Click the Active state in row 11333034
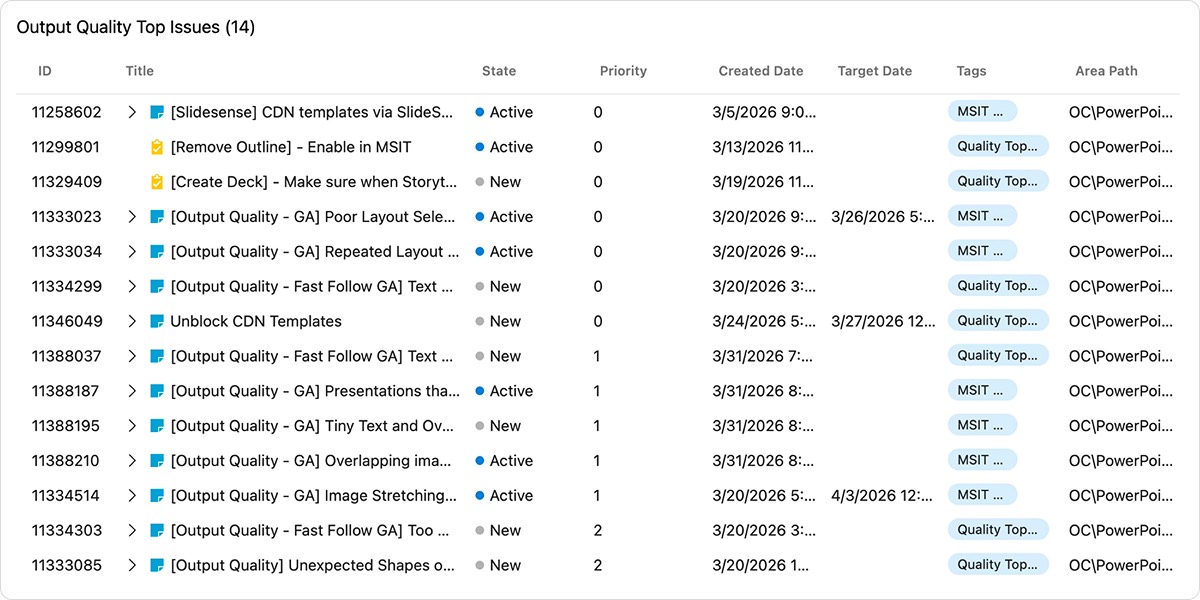Viewport: 1200px width, 600px height. click(x=504, y=252)
